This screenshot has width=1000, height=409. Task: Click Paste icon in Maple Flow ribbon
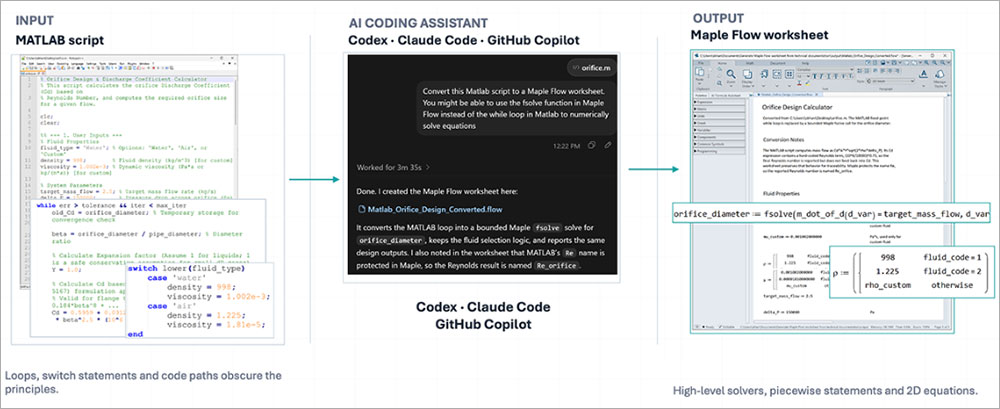700,71
